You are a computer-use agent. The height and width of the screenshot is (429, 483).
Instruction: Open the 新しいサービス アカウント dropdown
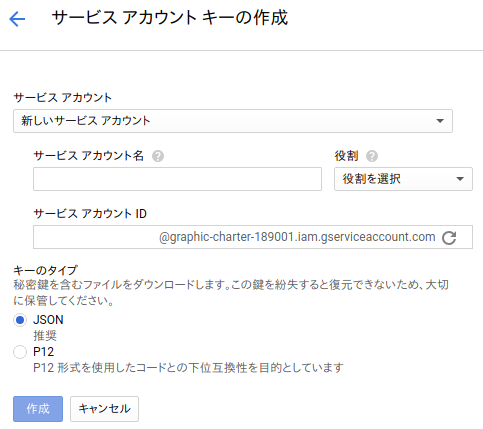click(x=233, y=121)
